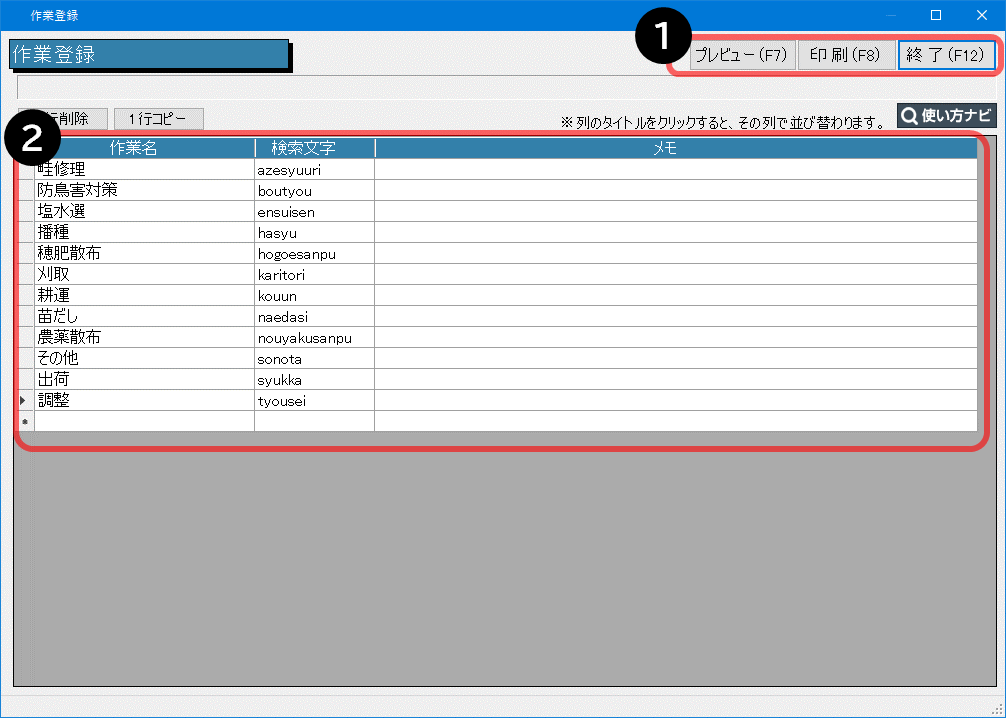Click the メモ column header
This screenshot has height=718, width=1006.
point(675,148)
